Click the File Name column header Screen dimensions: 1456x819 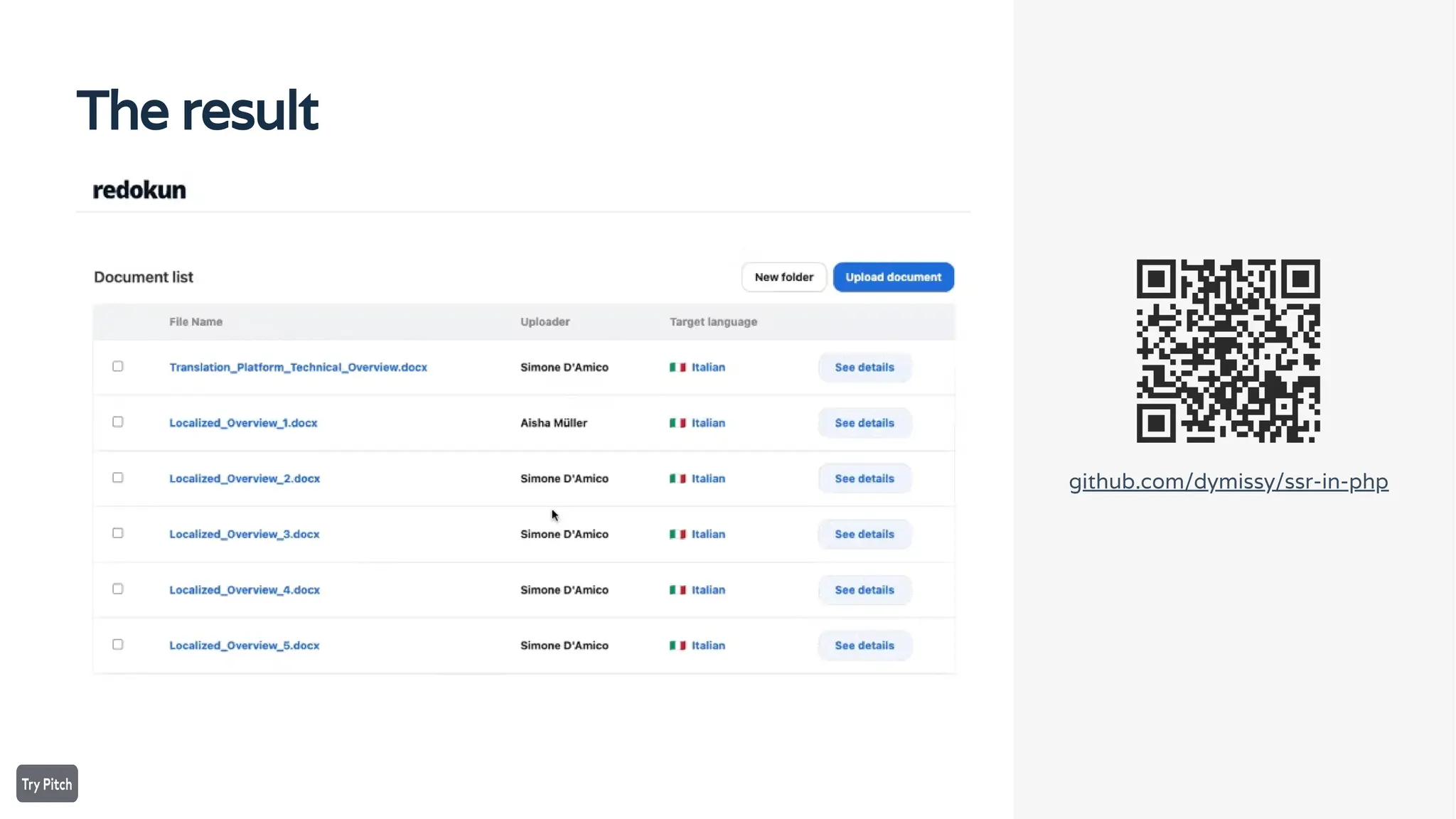click(196, 322)
